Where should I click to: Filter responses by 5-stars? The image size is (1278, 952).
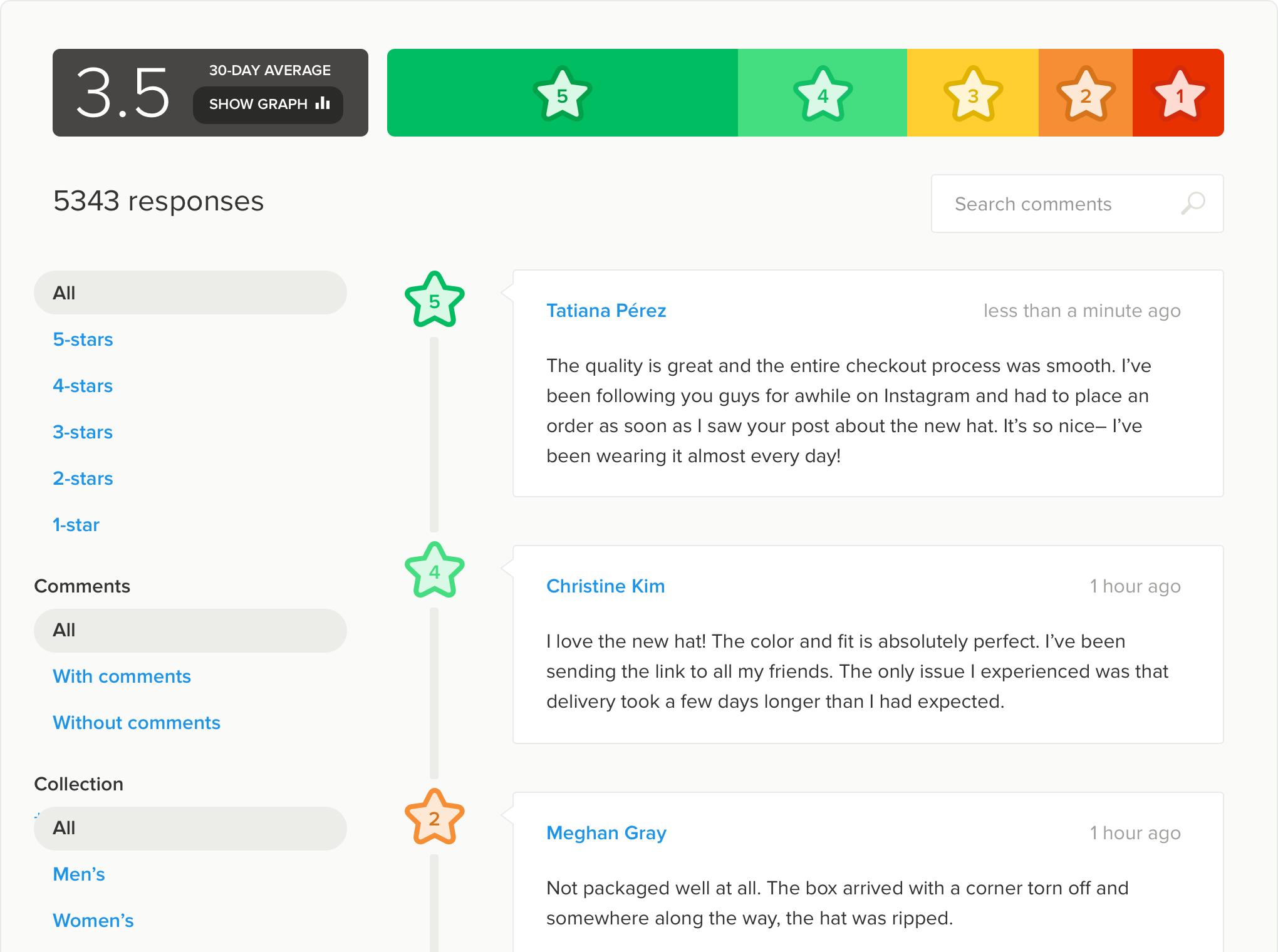click(83, 339)
